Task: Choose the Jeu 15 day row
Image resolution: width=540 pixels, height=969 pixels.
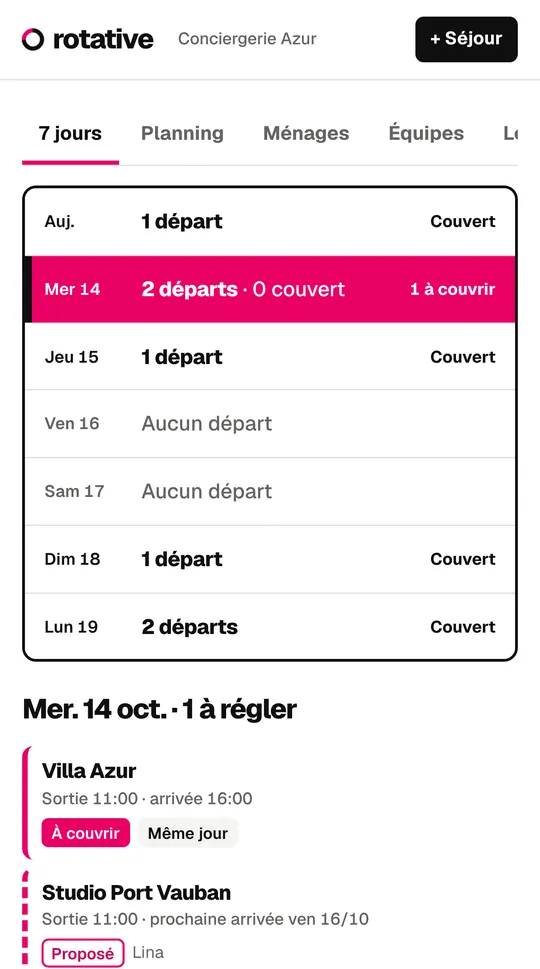Action: click(x=270, y=357)
